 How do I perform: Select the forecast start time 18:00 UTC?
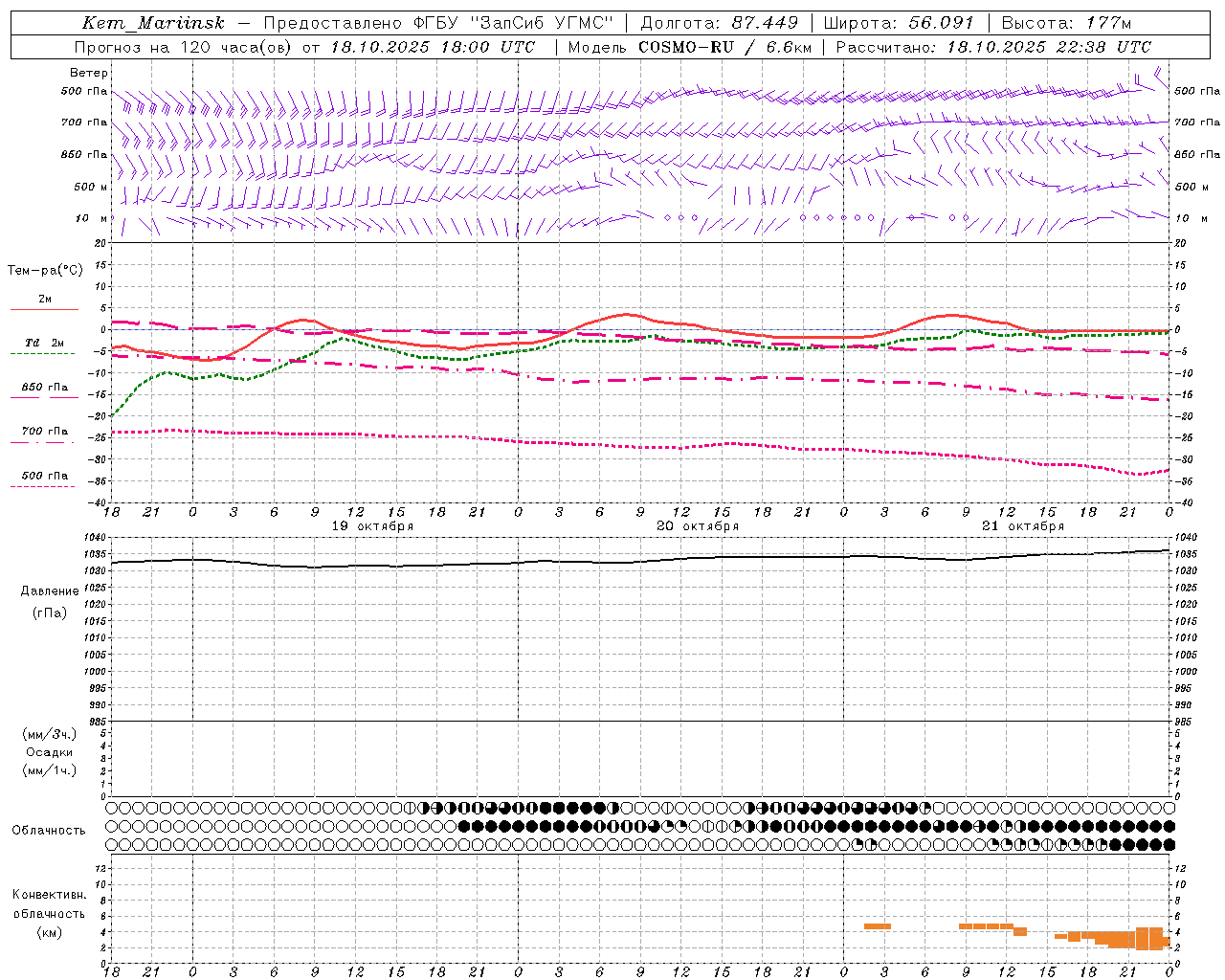488,47
